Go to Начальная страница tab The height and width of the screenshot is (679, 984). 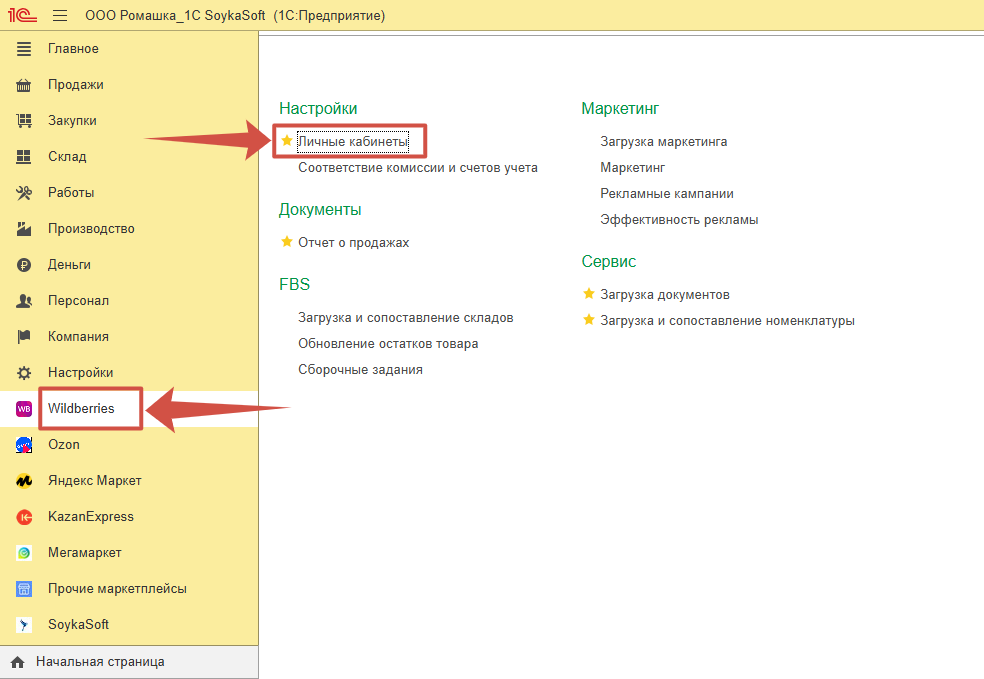(x=100, y=662)
